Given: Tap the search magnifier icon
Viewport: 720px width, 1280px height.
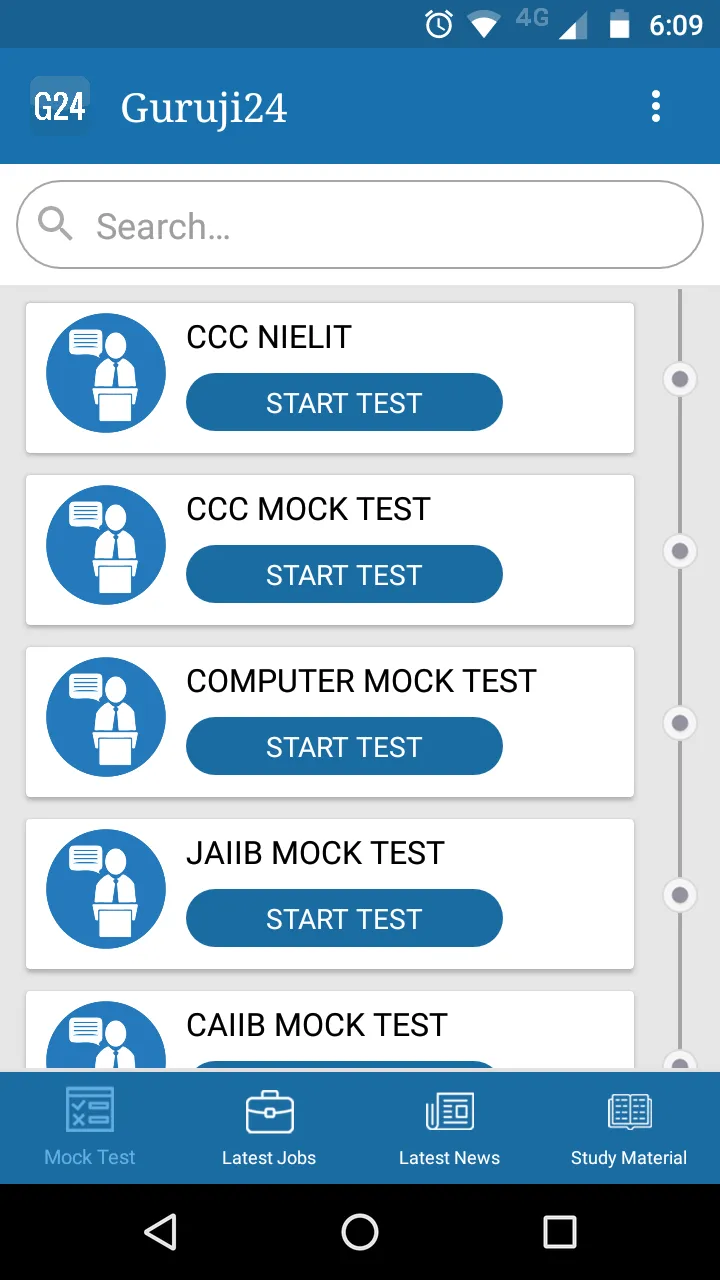Looking at the screenshot, I should (x=56, y=224).
